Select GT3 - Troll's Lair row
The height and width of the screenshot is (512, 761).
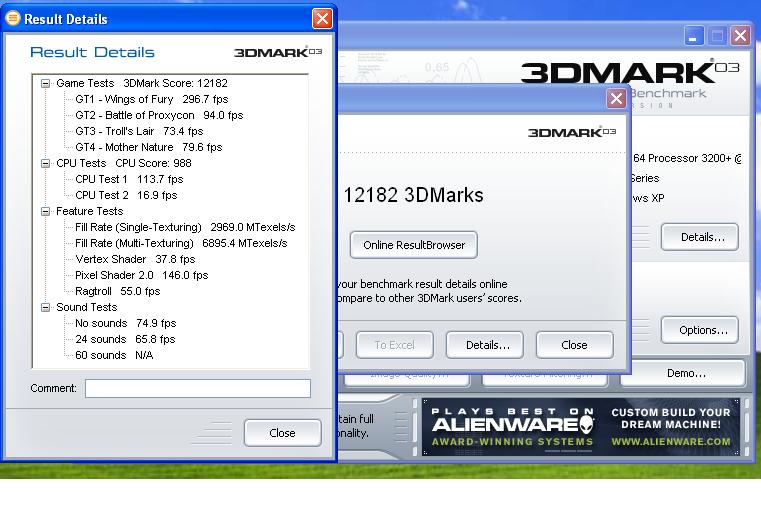pos(139,132)
